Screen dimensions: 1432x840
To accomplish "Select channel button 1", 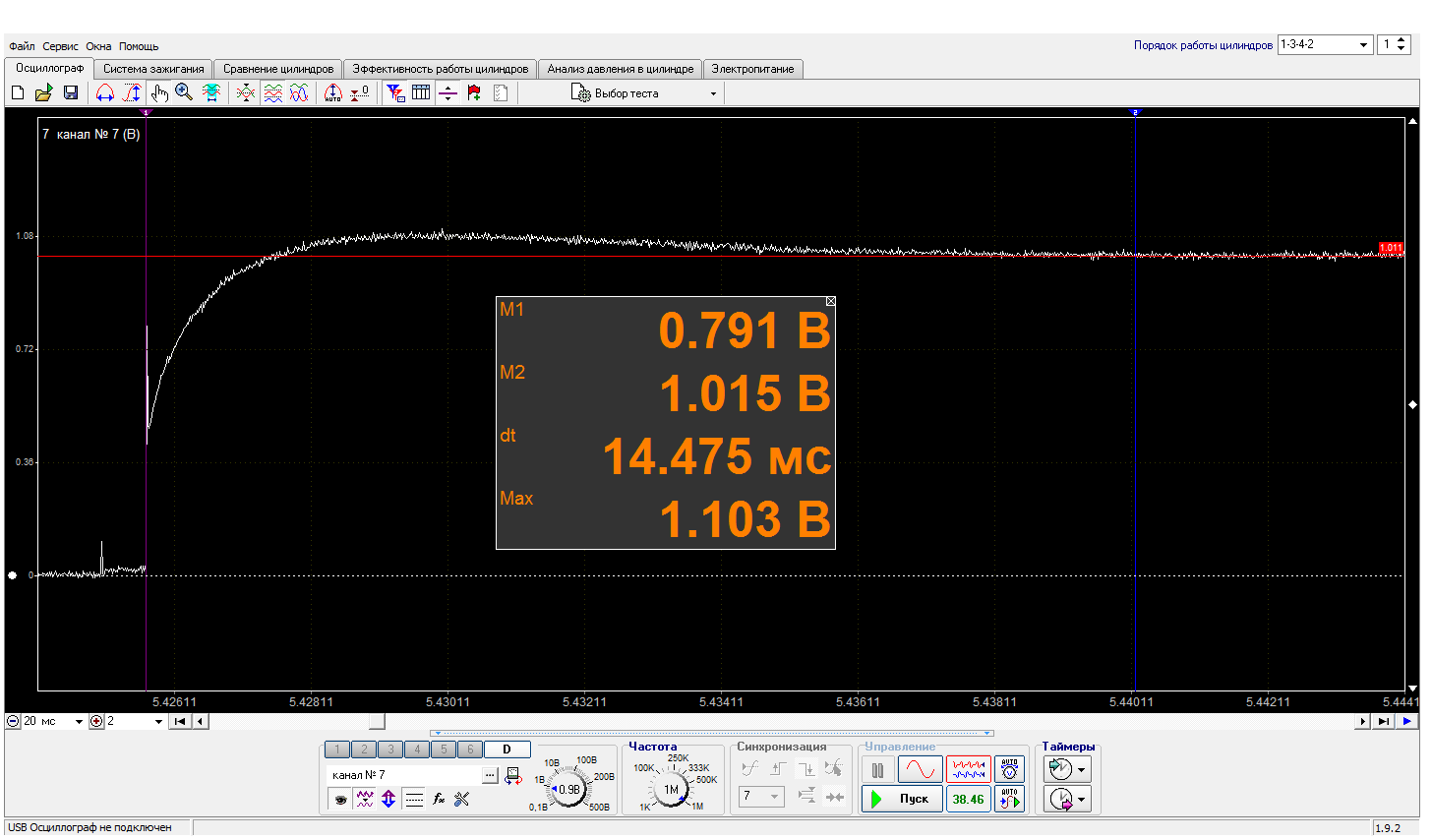I will click(337, 750).
